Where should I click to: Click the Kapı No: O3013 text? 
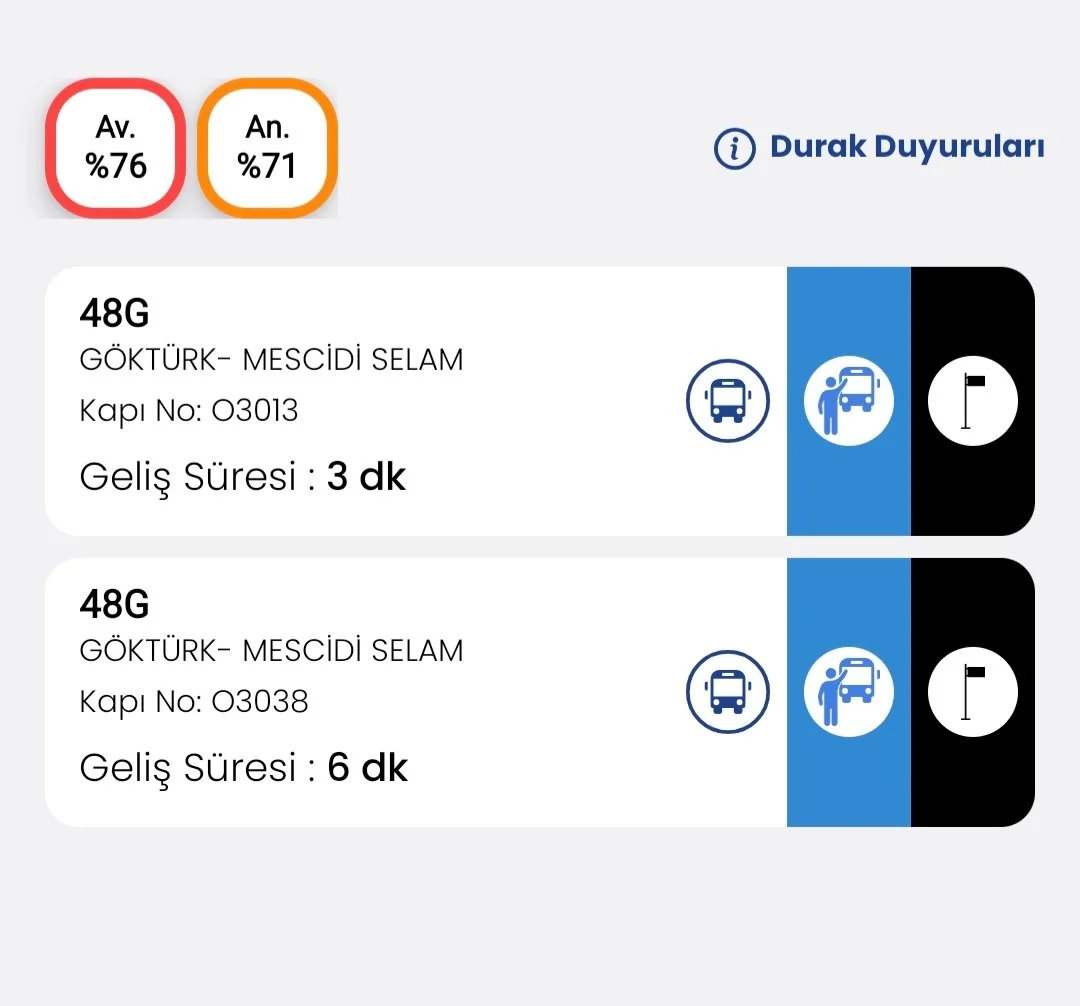189,411
